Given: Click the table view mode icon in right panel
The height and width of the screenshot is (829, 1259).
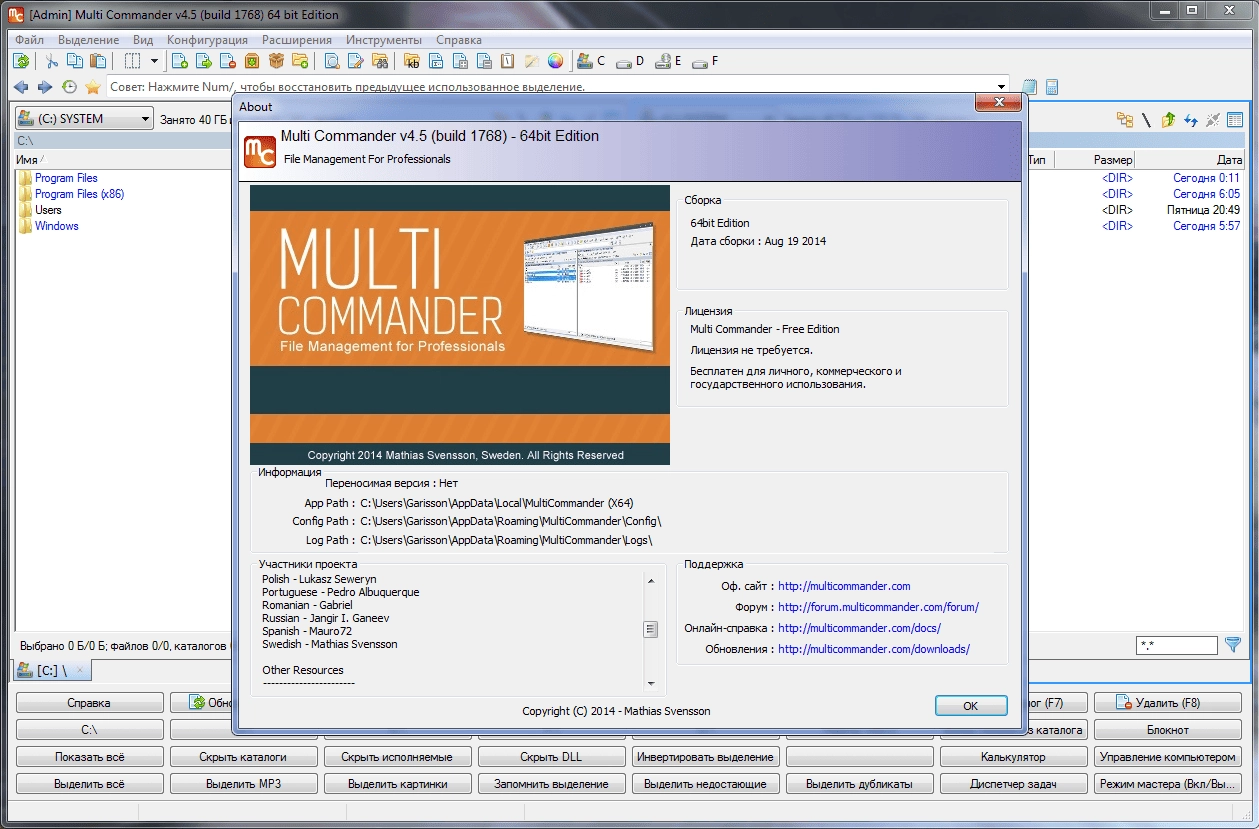Looking at the screenshot, I should 1235,120.
